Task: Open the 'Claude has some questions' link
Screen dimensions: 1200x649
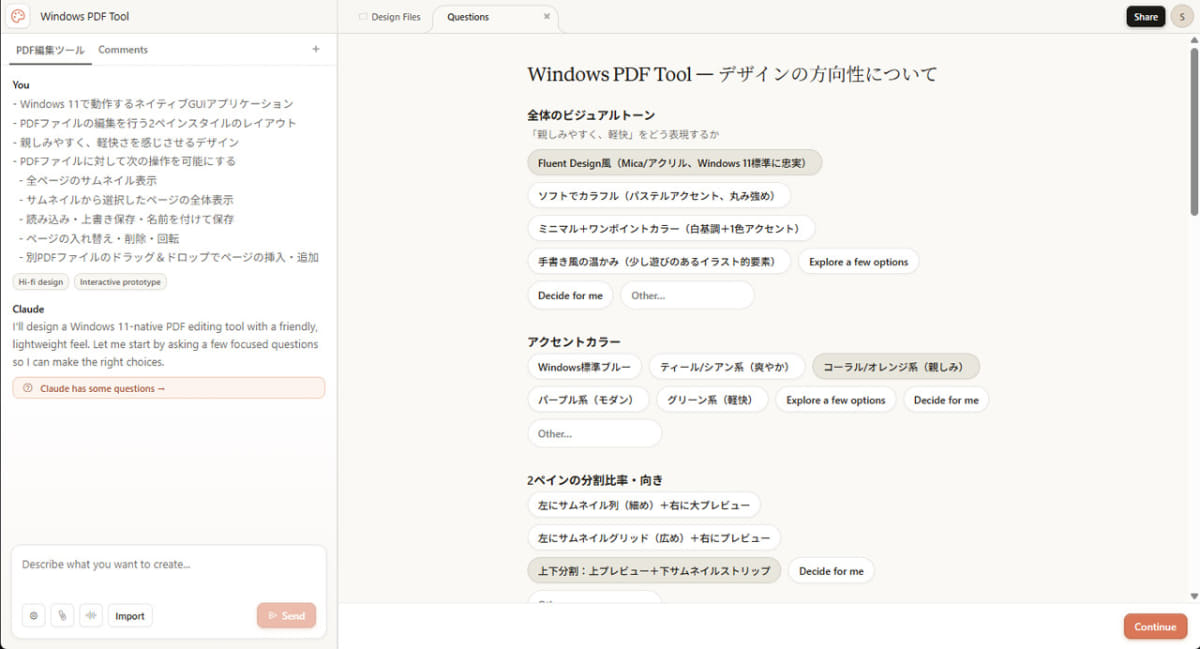Action: point(168,388)
